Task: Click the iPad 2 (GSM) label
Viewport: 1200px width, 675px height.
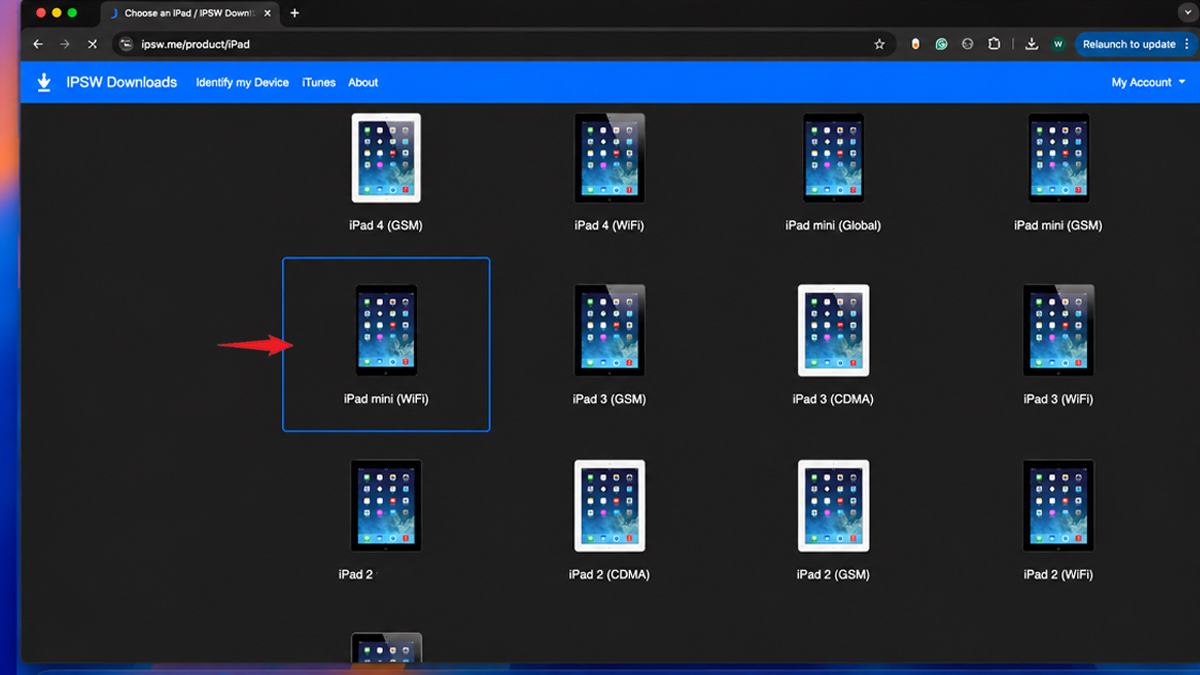Action: coord(833,574)
